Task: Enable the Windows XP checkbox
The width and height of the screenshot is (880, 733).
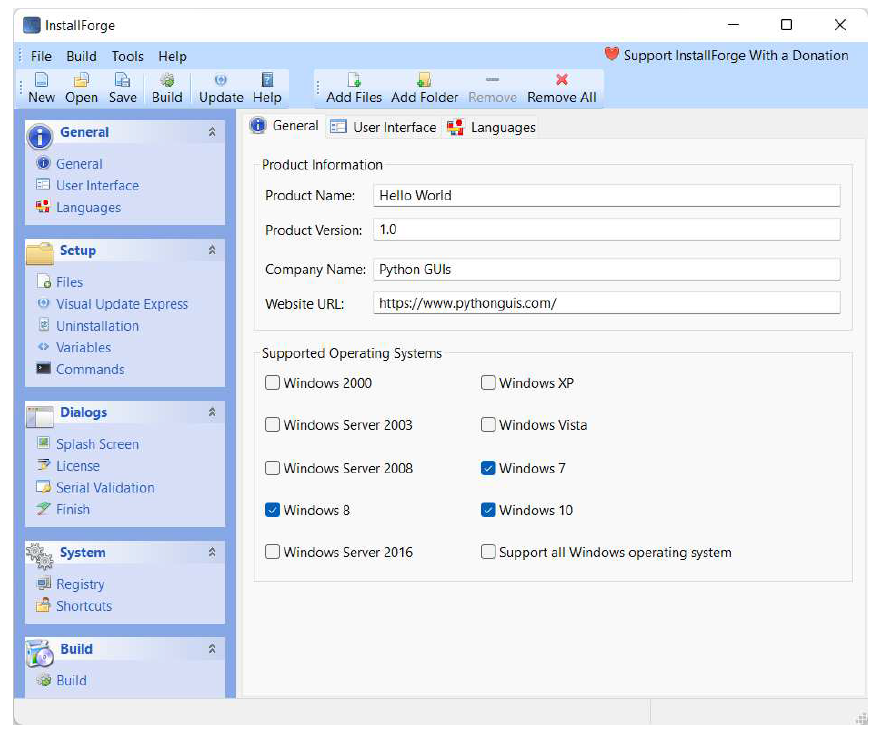Action: (488, 383)
